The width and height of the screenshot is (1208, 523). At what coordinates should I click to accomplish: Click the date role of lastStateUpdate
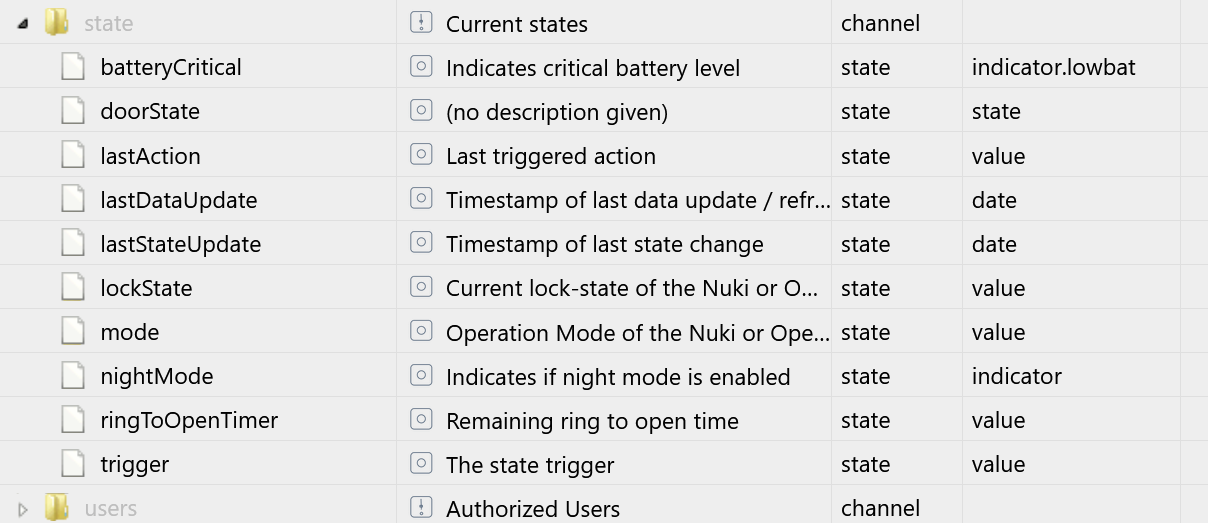pos(994,244)
